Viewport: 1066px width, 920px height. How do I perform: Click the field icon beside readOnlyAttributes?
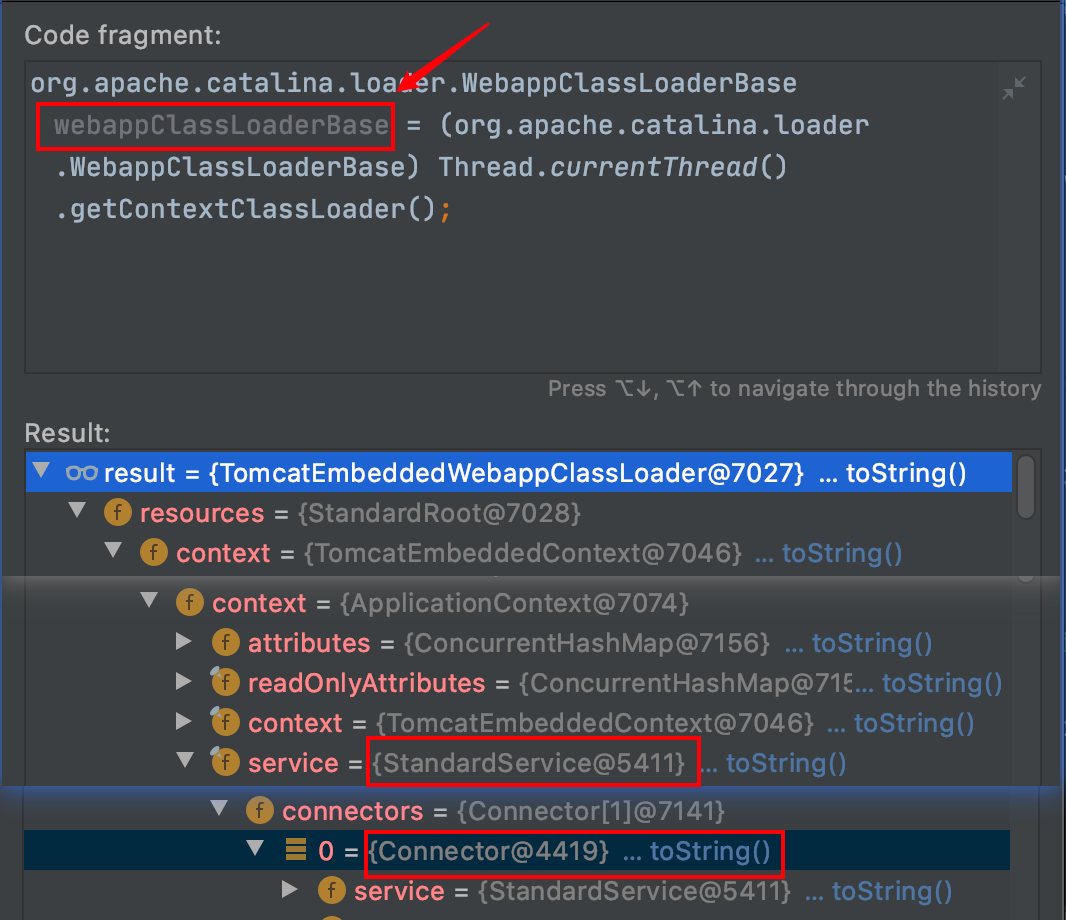click(225, 683)
